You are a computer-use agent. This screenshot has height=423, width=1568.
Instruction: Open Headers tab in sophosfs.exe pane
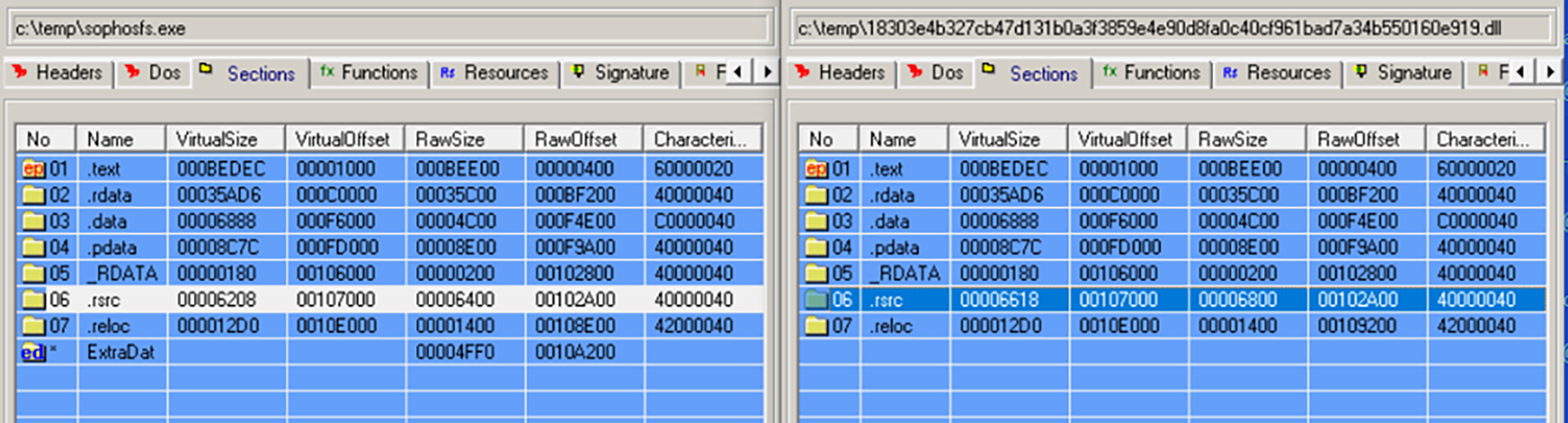(x=58, y=73)
